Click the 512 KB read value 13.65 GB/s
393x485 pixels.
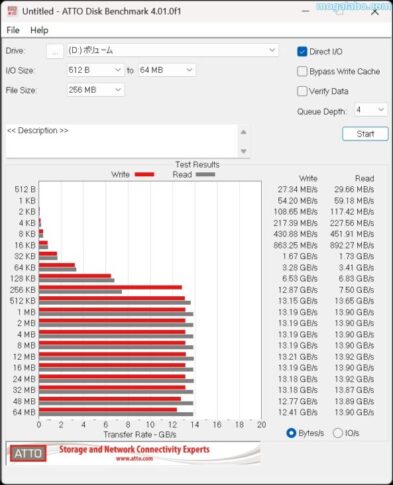click(x=354, y=301)
